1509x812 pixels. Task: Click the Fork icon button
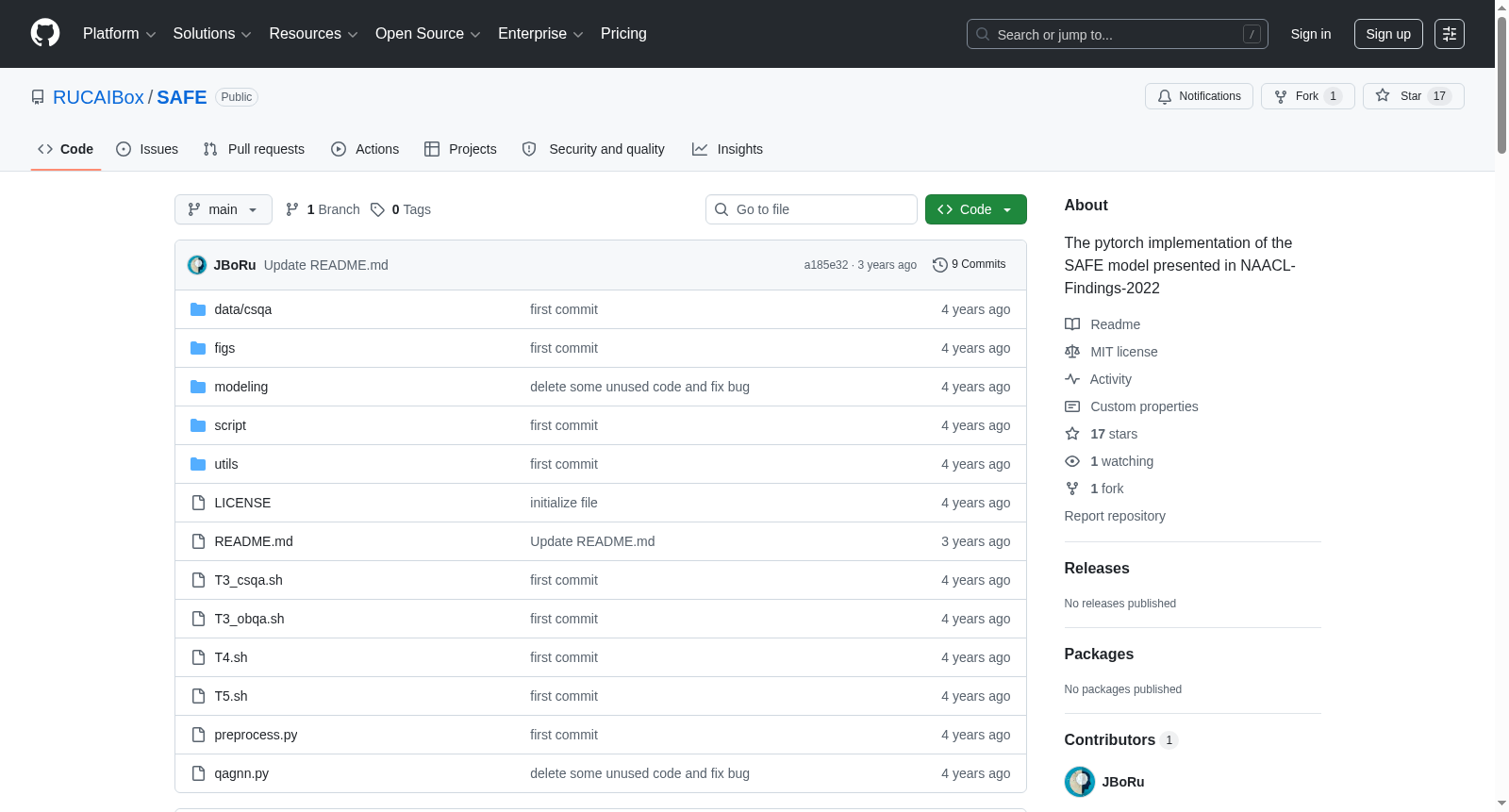pyautogui.click(x=1280, y=96)
